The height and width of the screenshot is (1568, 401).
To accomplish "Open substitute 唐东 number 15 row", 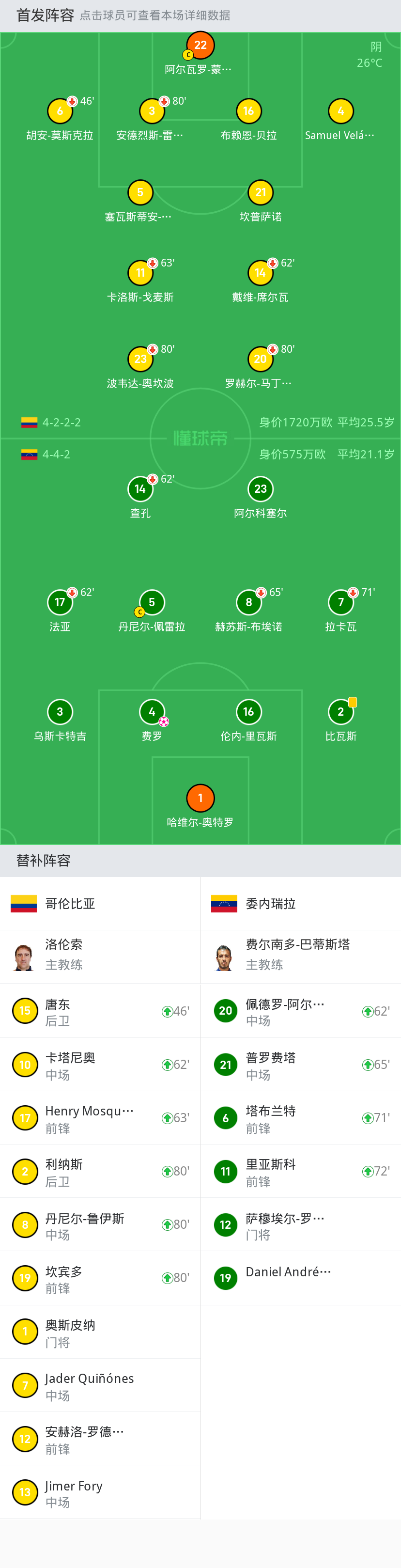I will pos(100,1011).
